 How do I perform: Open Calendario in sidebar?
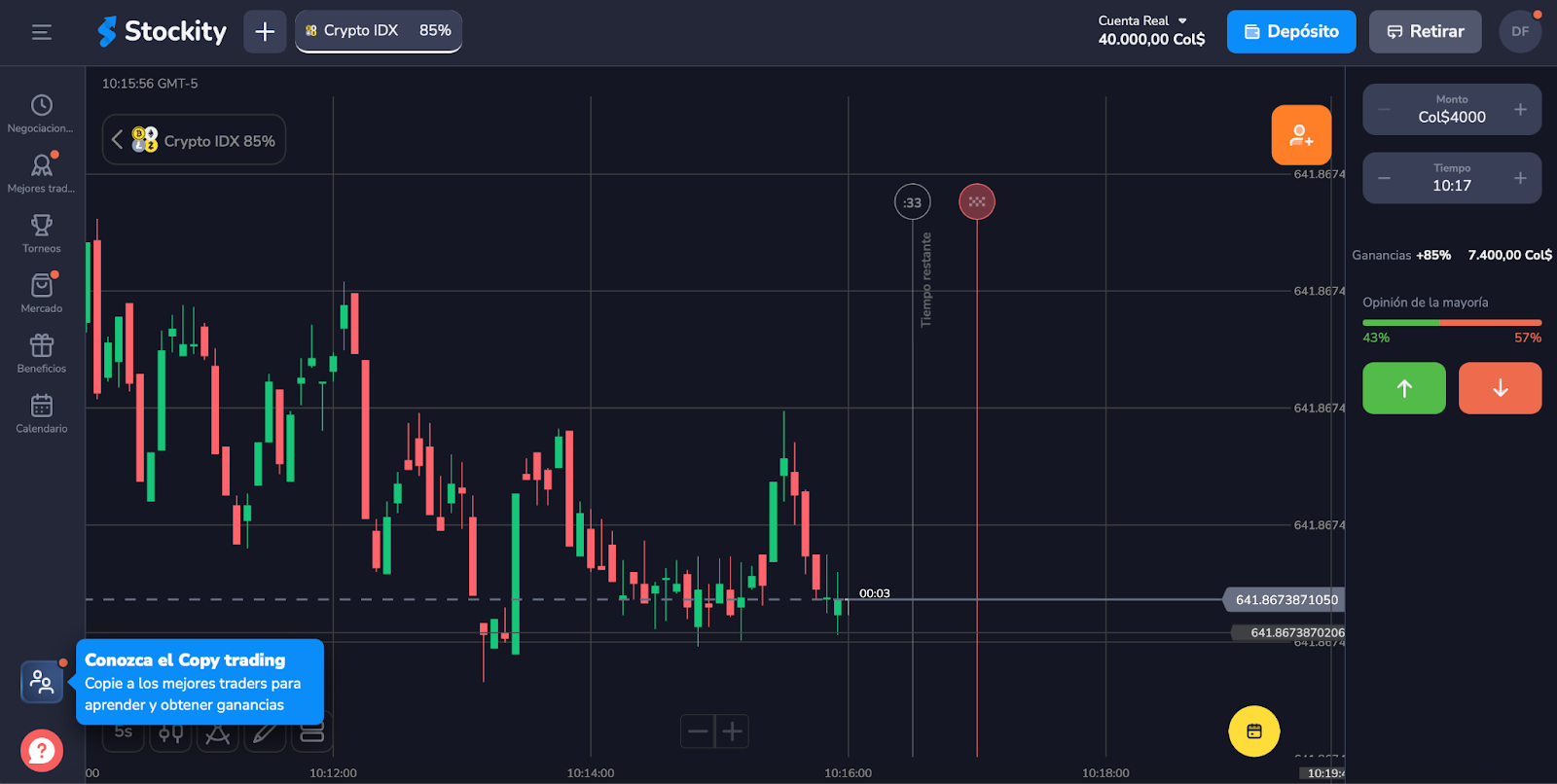(x=41, y=413)
